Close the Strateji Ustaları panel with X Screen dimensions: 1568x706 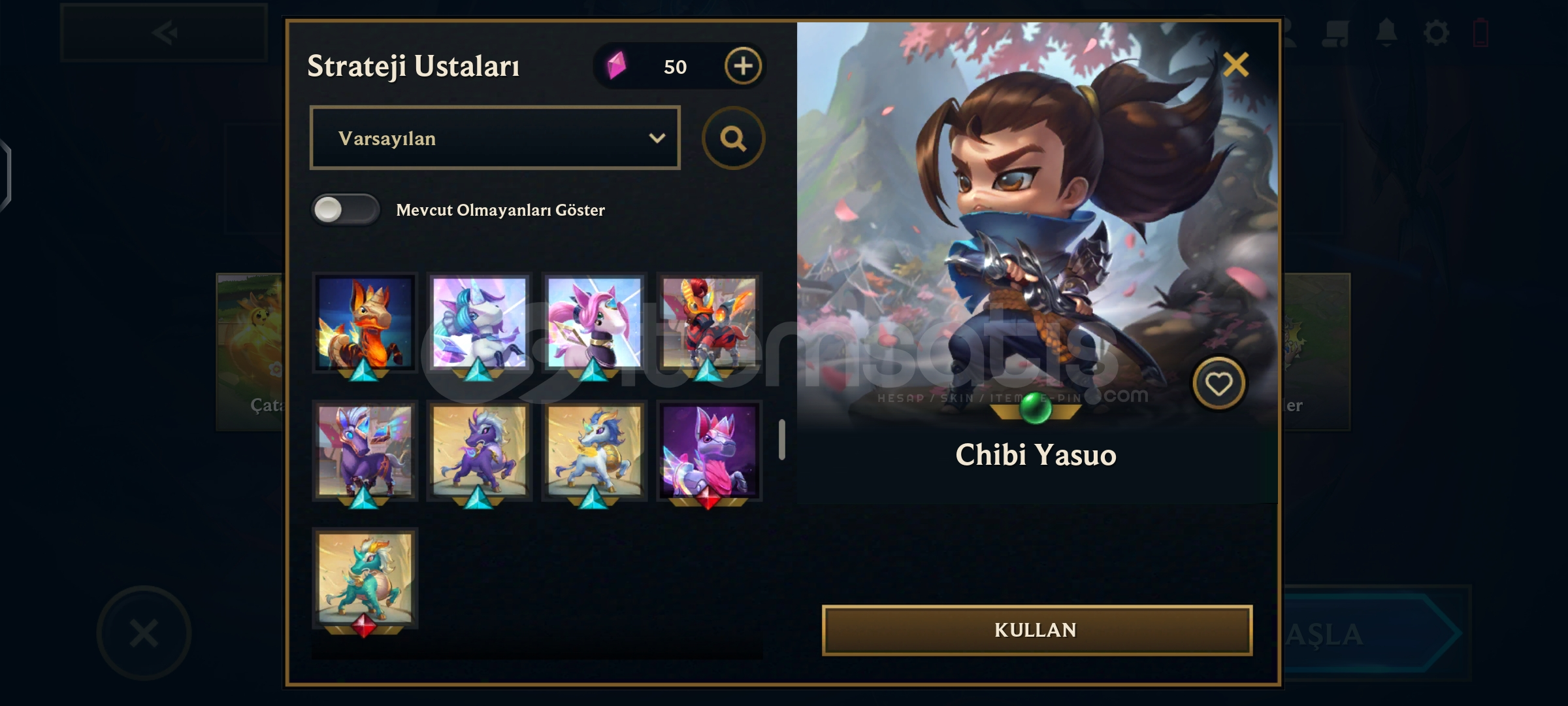click(x=1235, y=65)
